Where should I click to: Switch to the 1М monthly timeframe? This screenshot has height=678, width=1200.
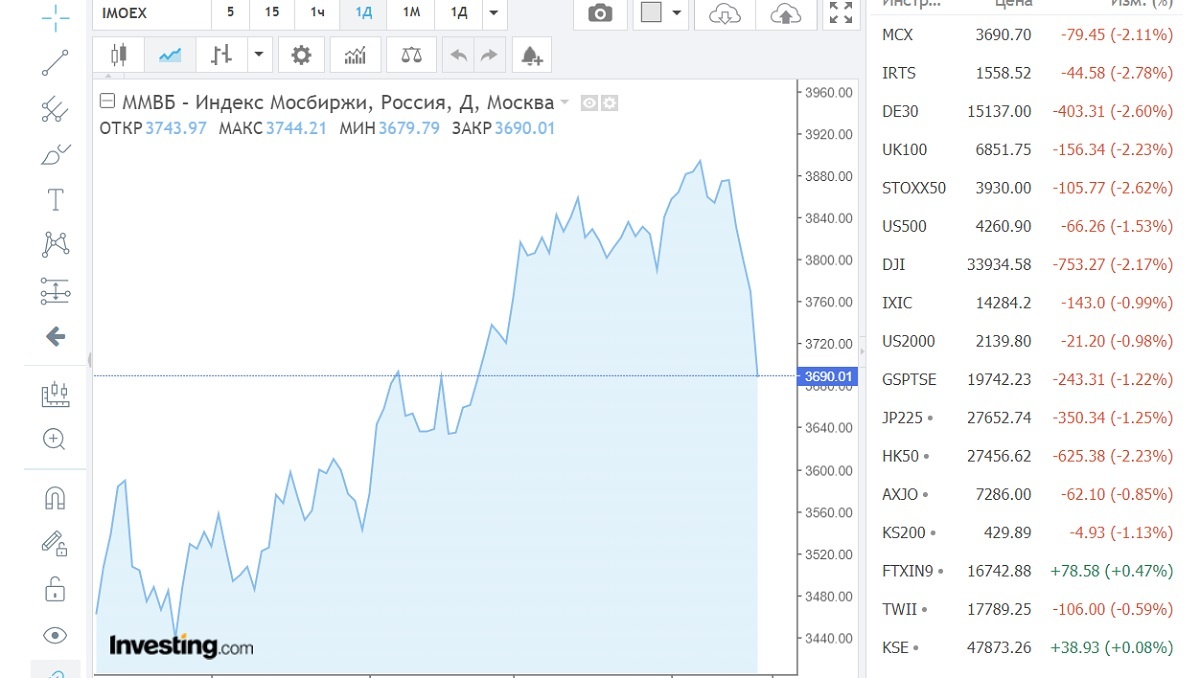(411, 12)
